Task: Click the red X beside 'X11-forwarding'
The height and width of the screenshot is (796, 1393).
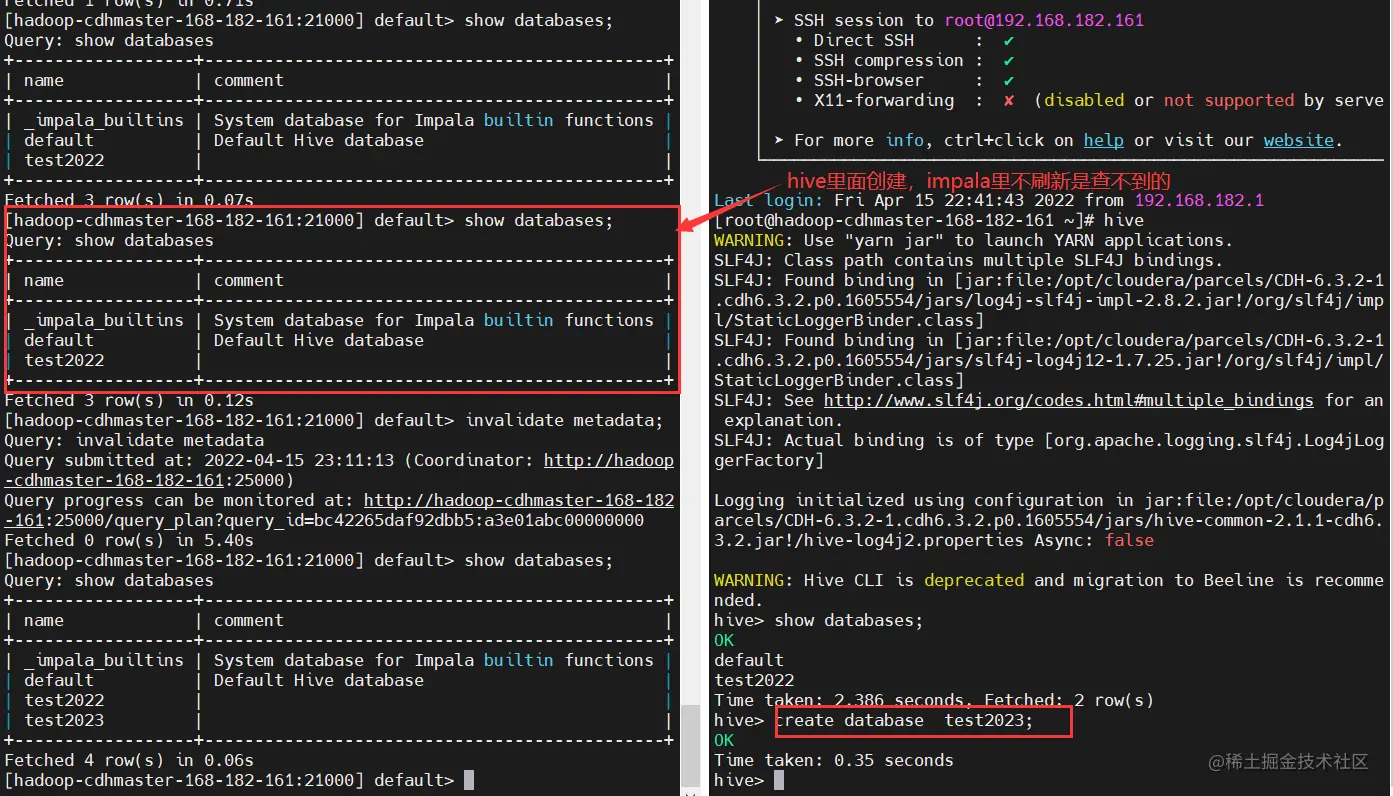Action: (1009, 100)
